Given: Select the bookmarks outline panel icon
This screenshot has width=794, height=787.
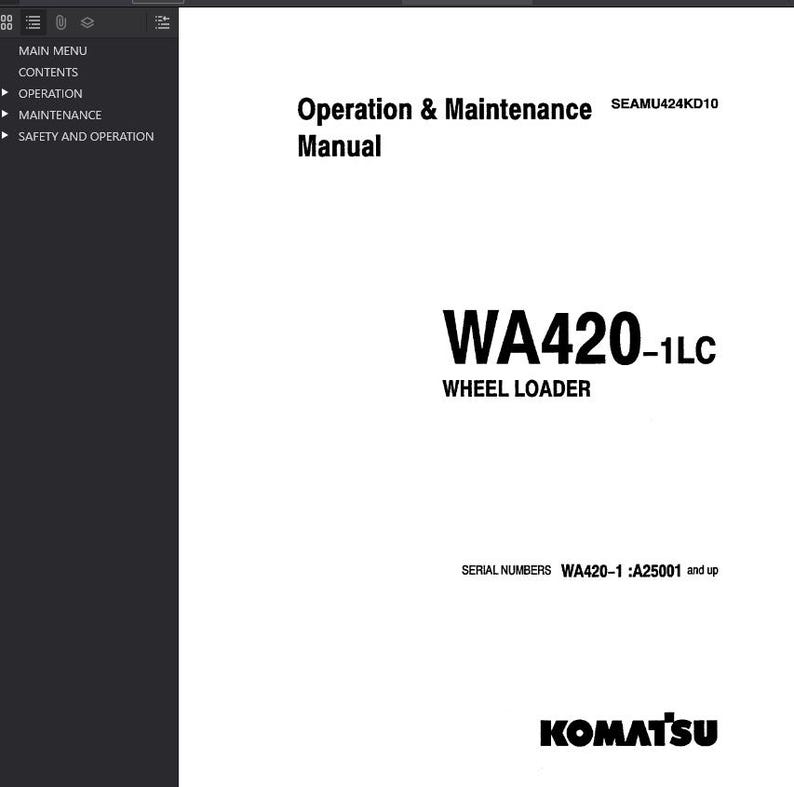Looking at the screenshot, I should 33,22.
